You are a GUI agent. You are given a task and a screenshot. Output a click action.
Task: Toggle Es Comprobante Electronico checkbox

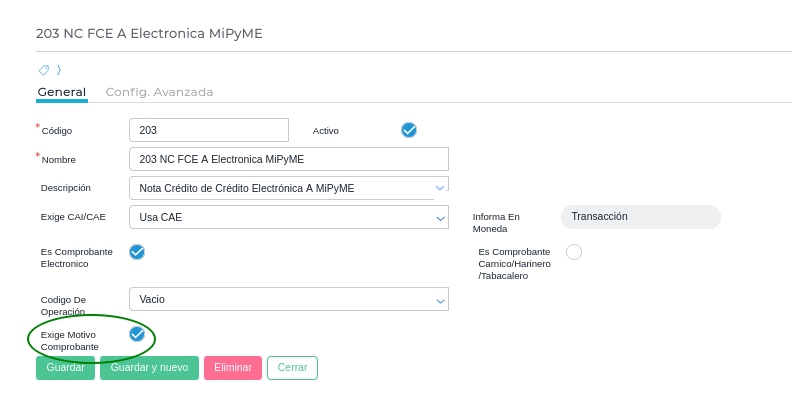pyautogui.click(x=137, y=252)
